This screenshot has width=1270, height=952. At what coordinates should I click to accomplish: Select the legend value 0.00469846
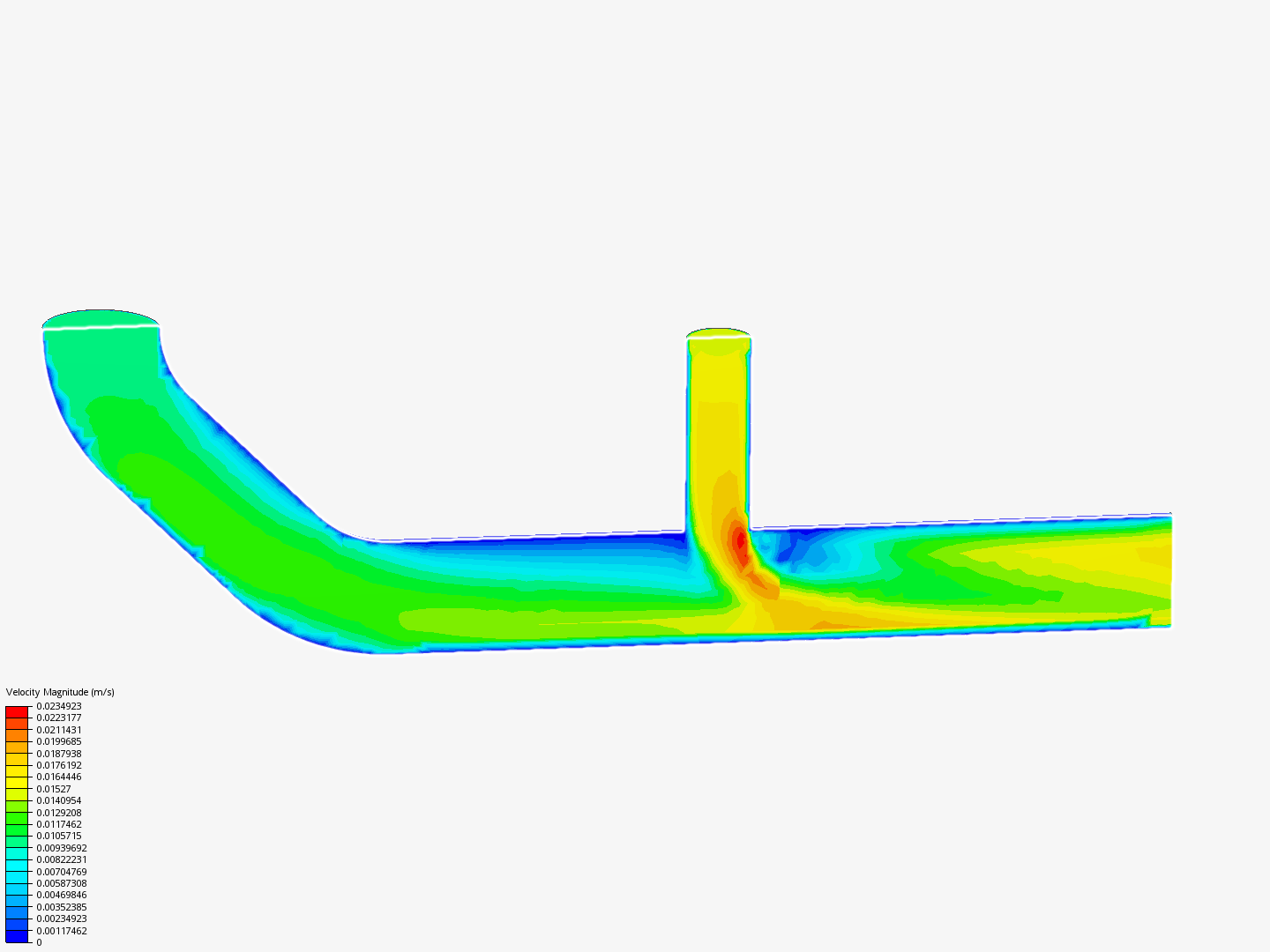coord(62,895)
